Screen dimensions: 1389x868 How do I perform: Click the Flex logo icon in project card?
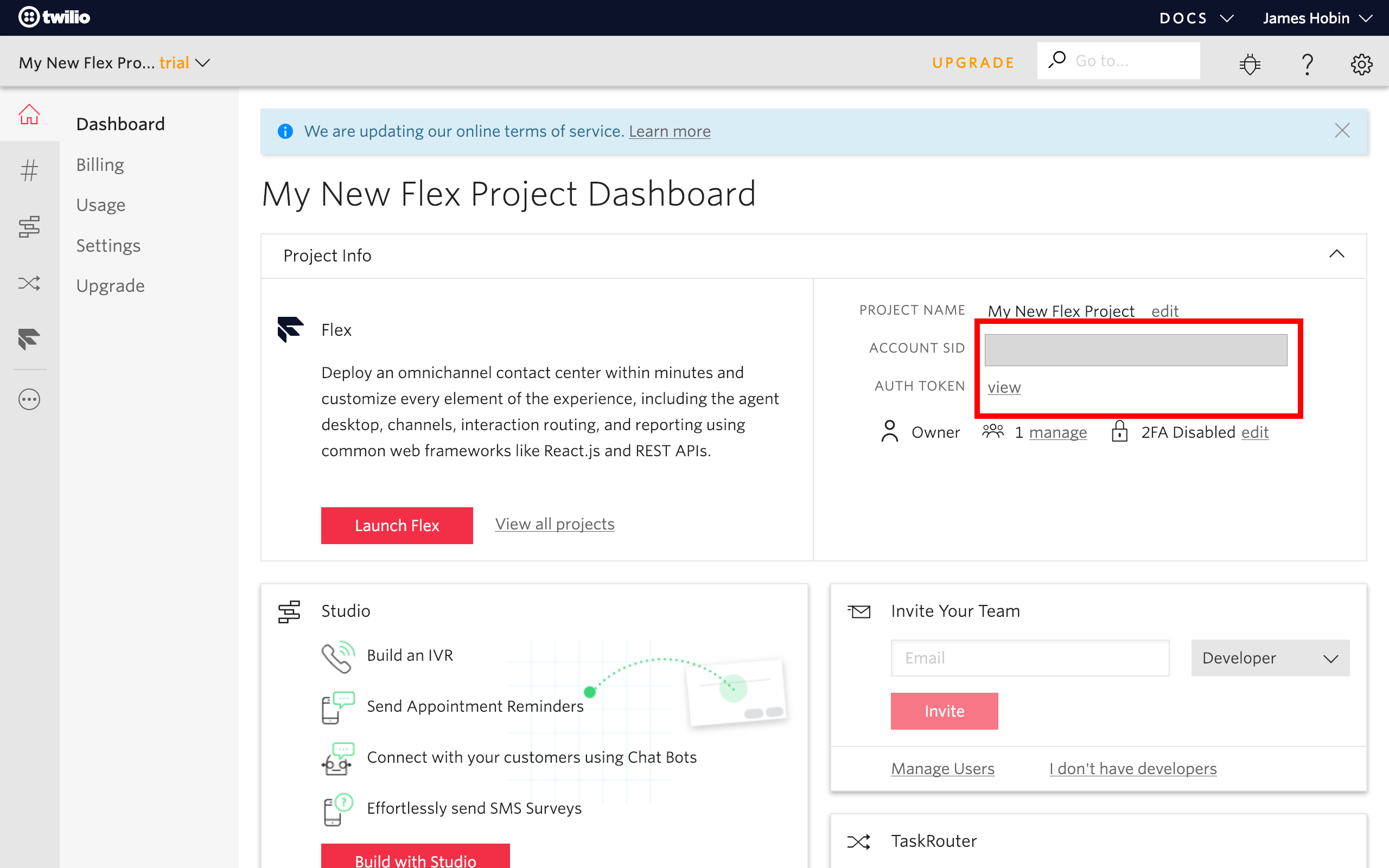click(290, 330)
